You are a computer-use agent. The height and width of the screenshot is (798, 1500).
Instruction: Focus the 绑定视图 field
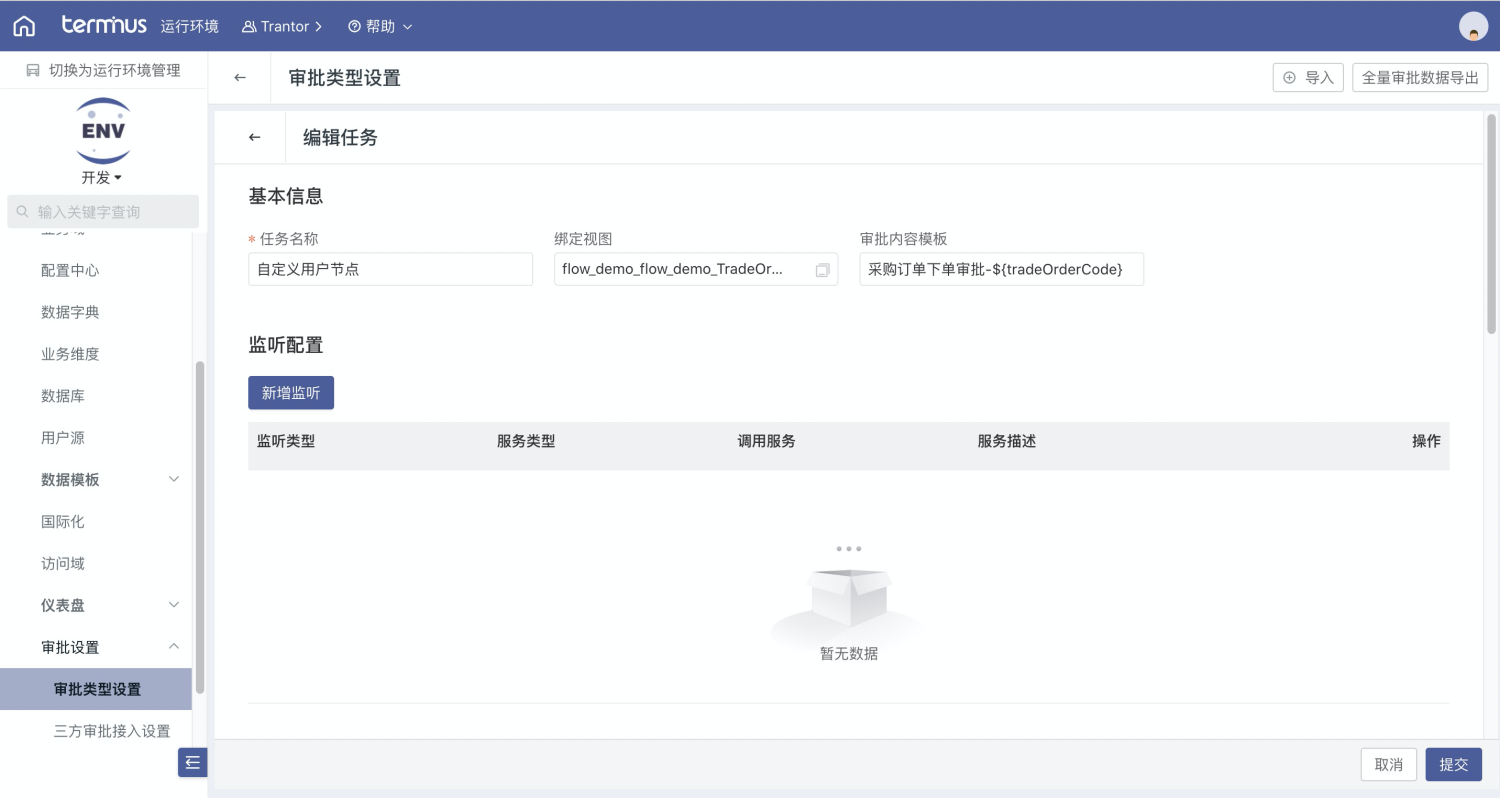[696, 269]
